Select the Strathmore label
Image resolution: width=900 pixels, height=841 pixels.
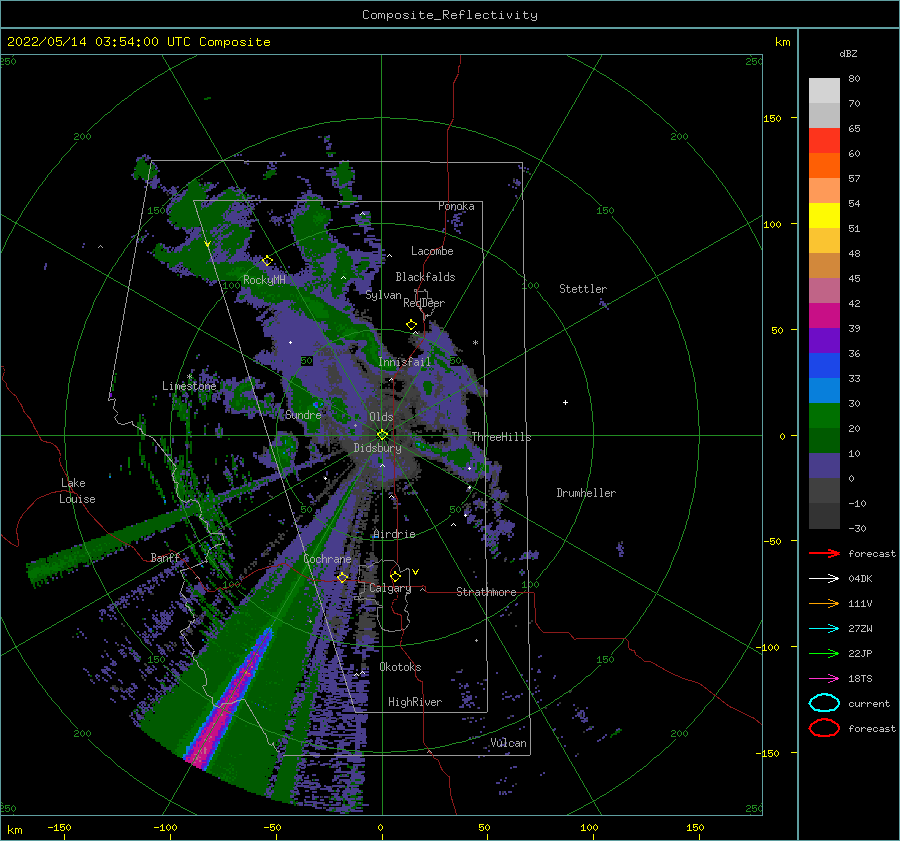click(486, 592)
